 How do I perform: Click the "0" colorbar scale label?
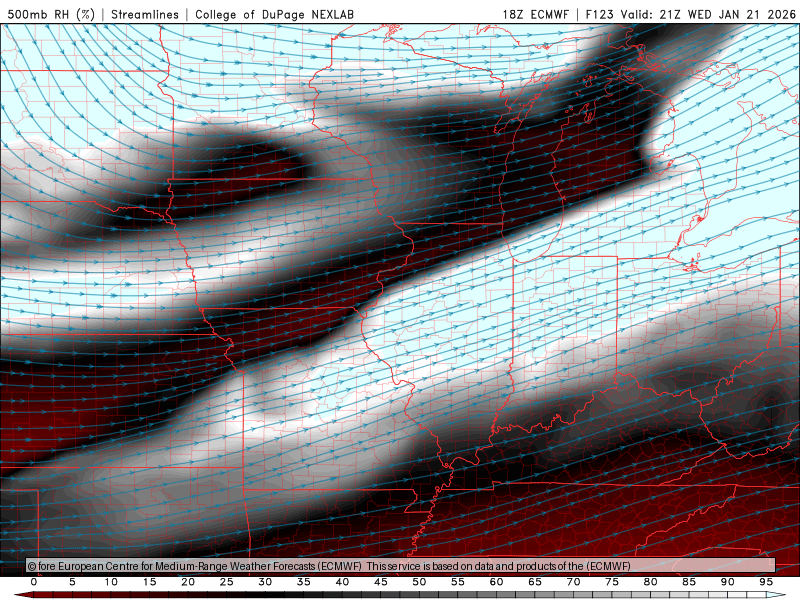tap(34, 582)
